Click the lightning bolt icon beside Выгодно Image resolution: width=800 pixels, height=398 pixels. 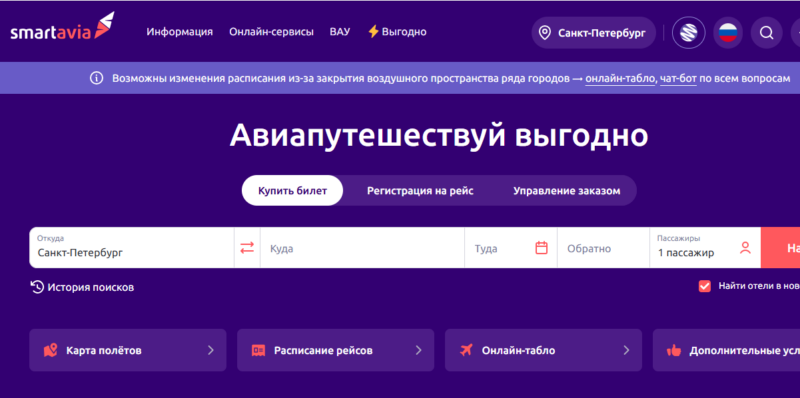pos(373,32)
